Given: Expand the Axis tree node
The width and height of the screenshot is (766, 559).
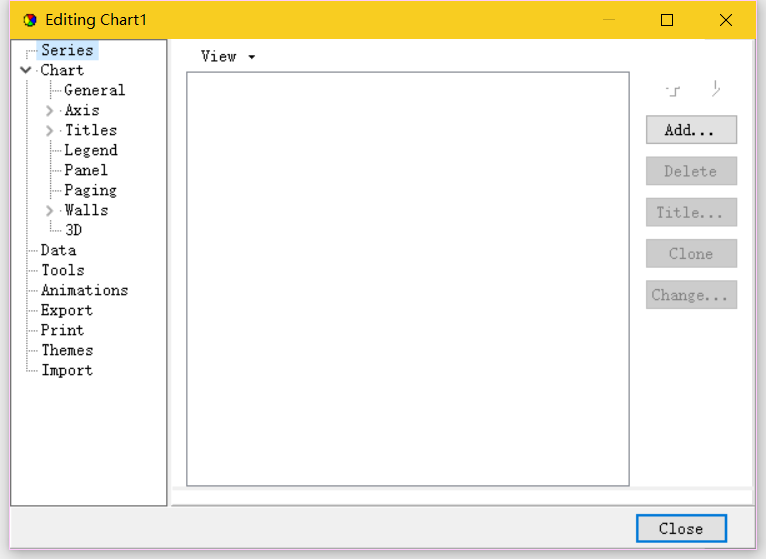Looking at the screenshot, I should [x=49, y=110].
